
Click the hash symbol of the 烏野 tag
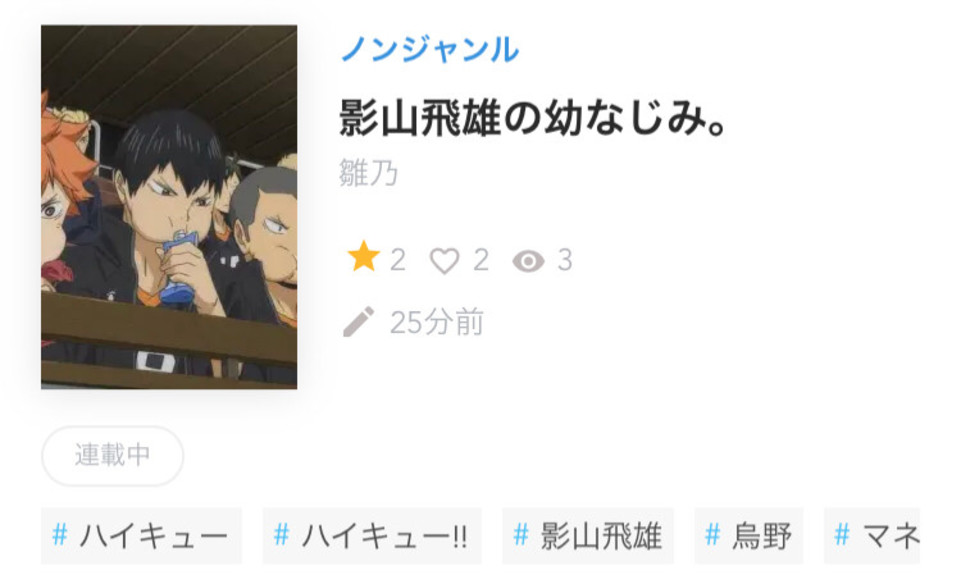[713, 535]
